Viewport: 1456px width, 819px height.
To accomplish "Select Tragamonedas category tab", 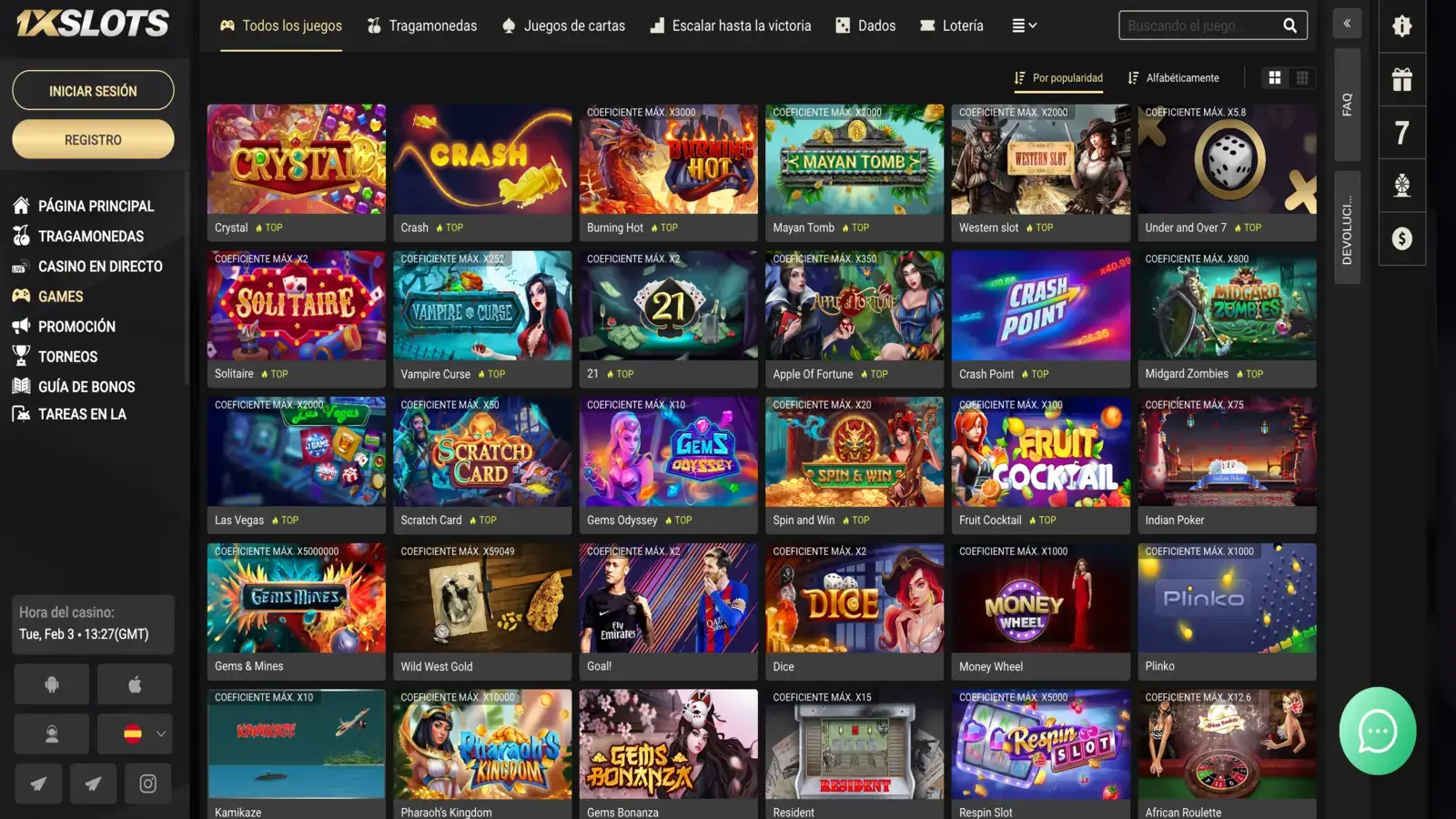I will click(x=421, y=25).
